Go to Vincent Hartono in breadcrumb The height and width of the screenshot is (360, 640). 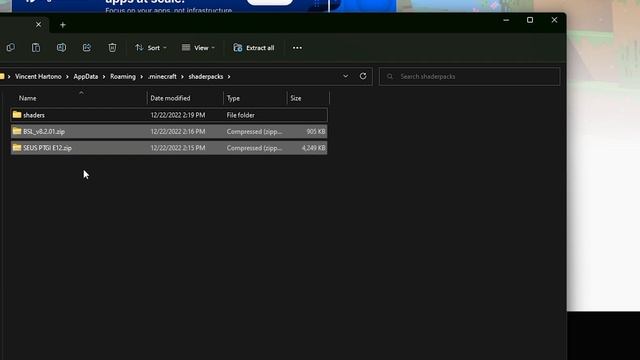38,76
